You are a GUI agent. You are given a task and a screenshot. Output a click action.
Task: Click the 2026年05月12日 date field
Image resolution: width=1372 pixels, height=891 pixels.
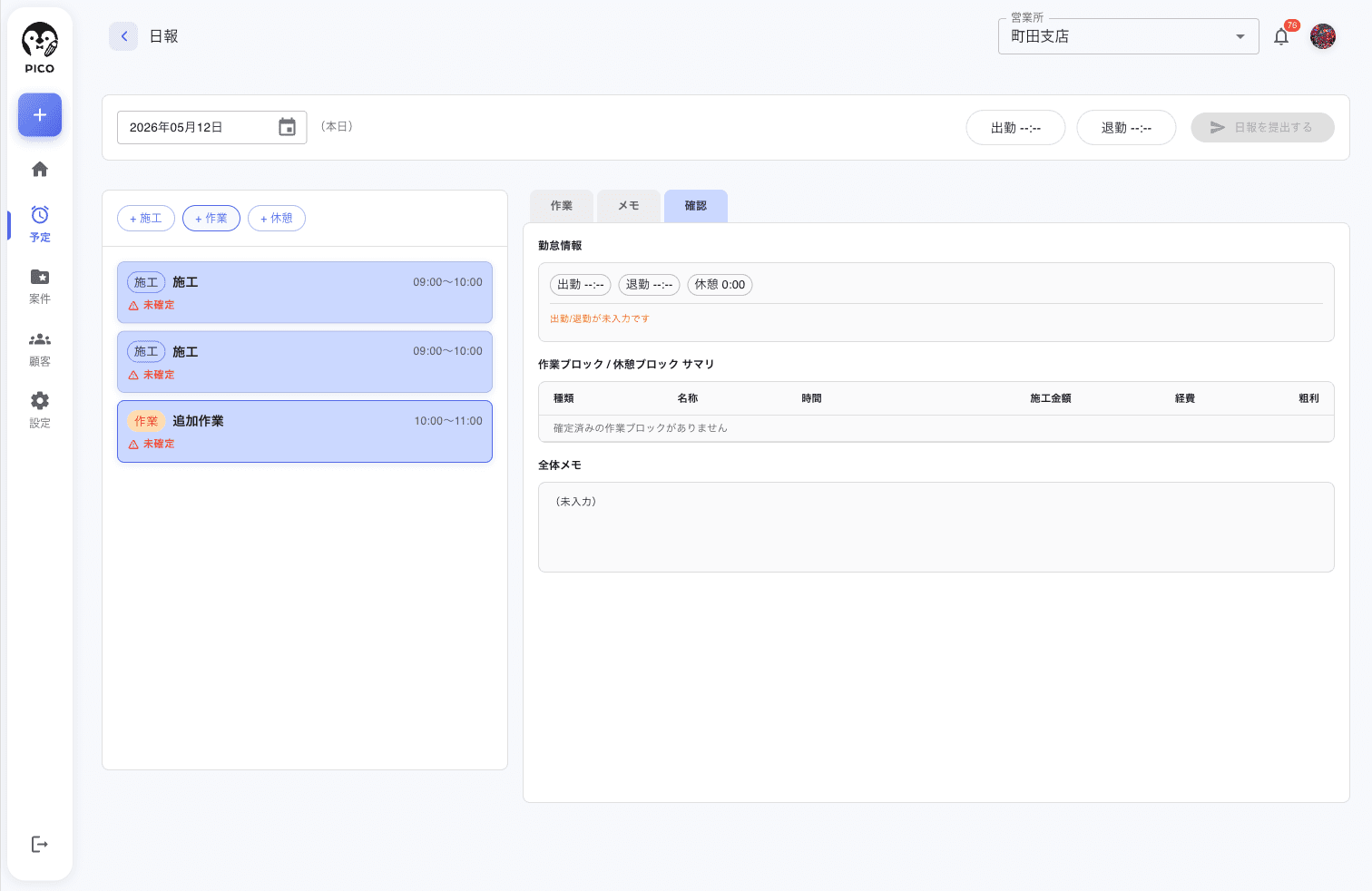(211, 127)
